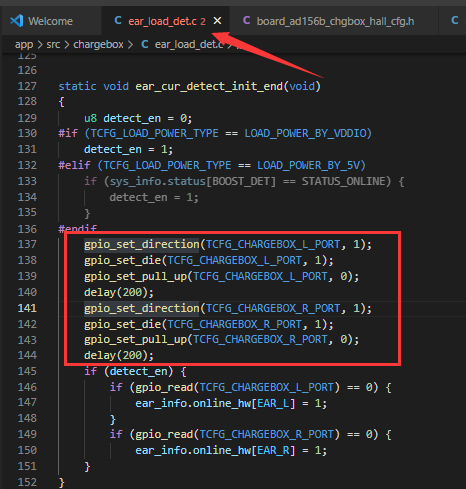
Task: Click 'chargebox' breadcrumb segment
Action: point(98,44)
